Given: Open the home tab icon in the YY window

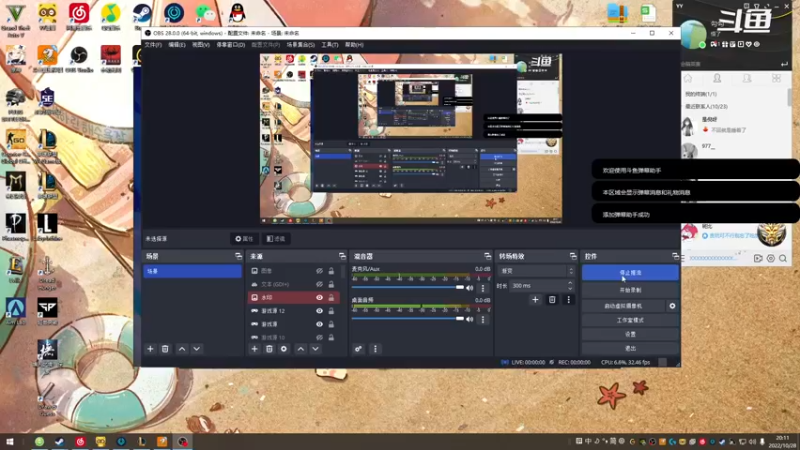Looking at the screenshot, I should [x=688, y=78].
